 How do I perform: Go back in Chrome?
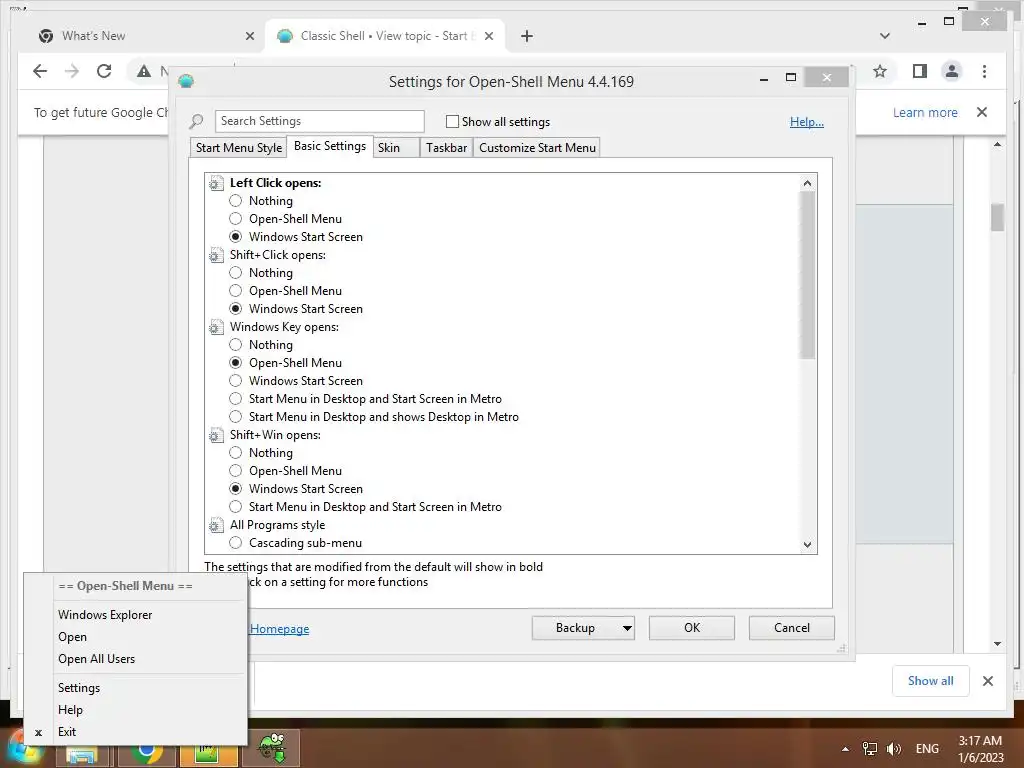40,71
